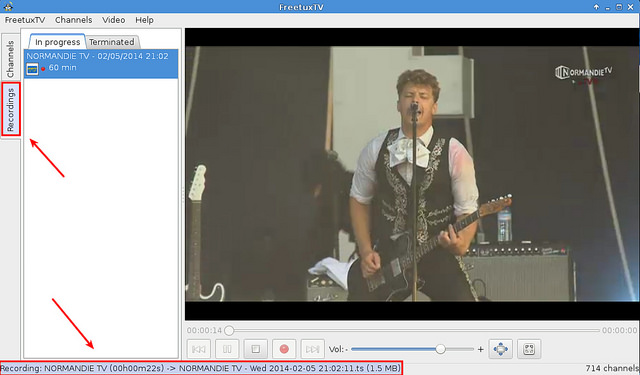Click the volume slider handle
Screen dimensions: 640x375
[x=440, y=349]
